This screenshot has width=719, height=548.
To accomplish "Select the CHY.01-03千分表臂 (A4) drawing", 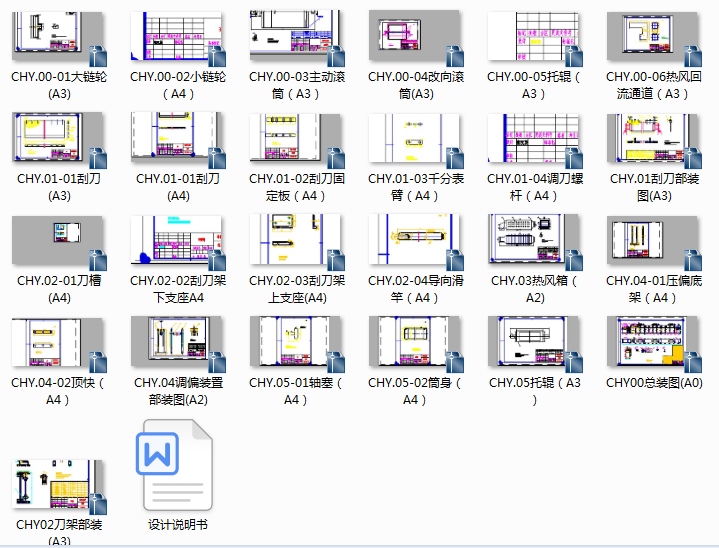I will coord(416,140).
